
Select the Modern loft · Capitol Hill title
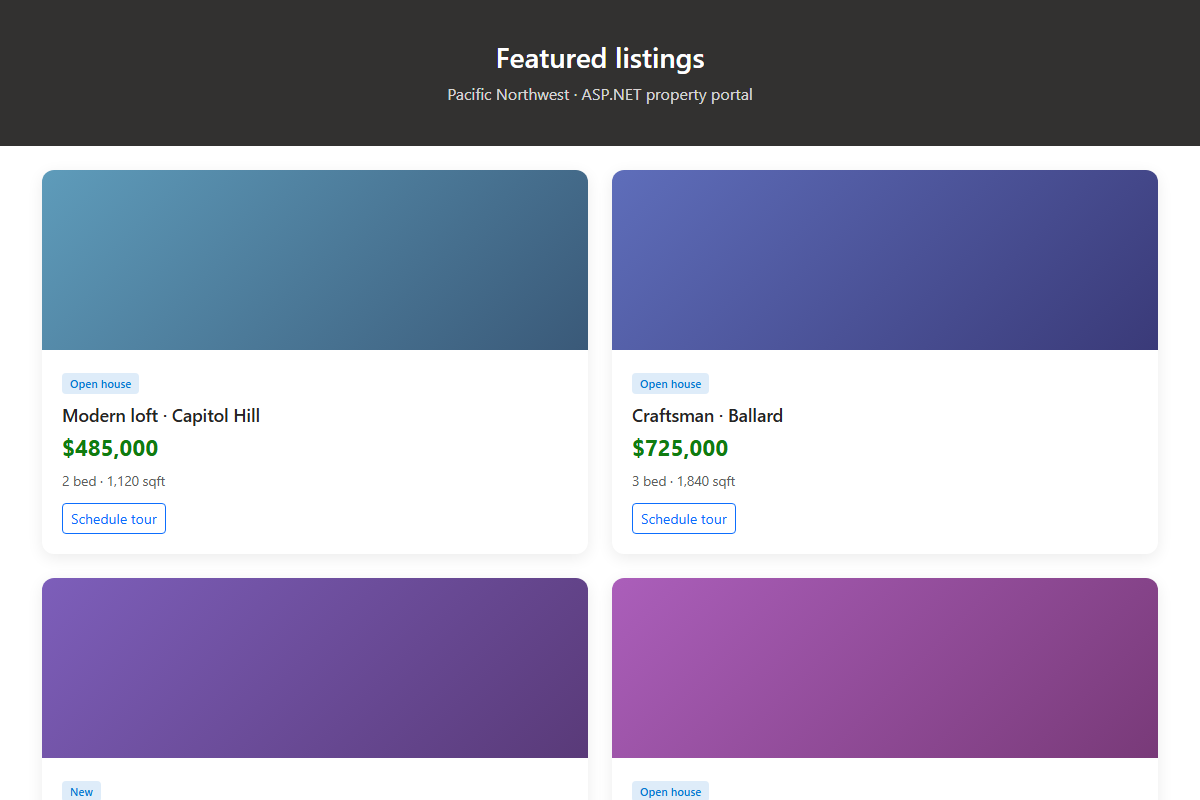coord(161,416)
